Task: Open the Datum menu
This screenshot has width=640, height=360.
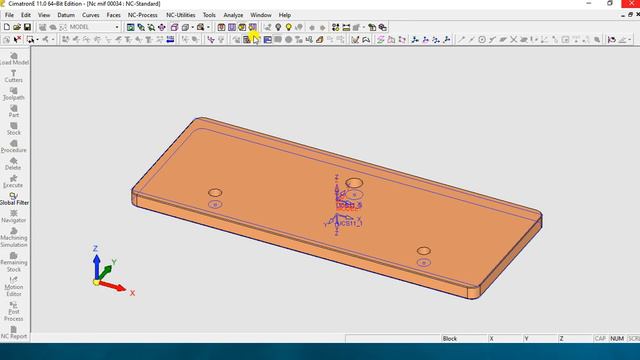Action: coord(66,15)
